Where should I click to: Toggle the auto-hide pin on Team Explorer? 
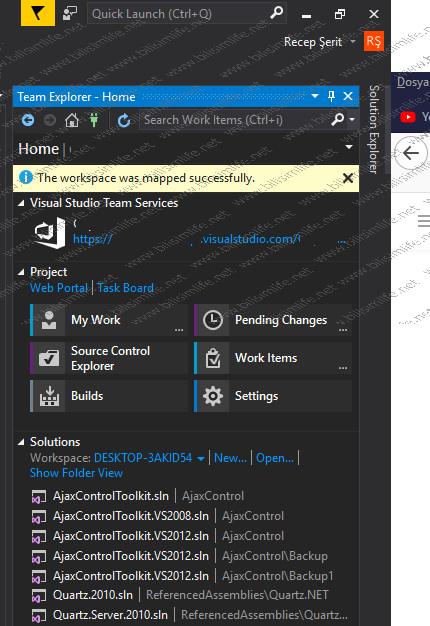[331, 96]
